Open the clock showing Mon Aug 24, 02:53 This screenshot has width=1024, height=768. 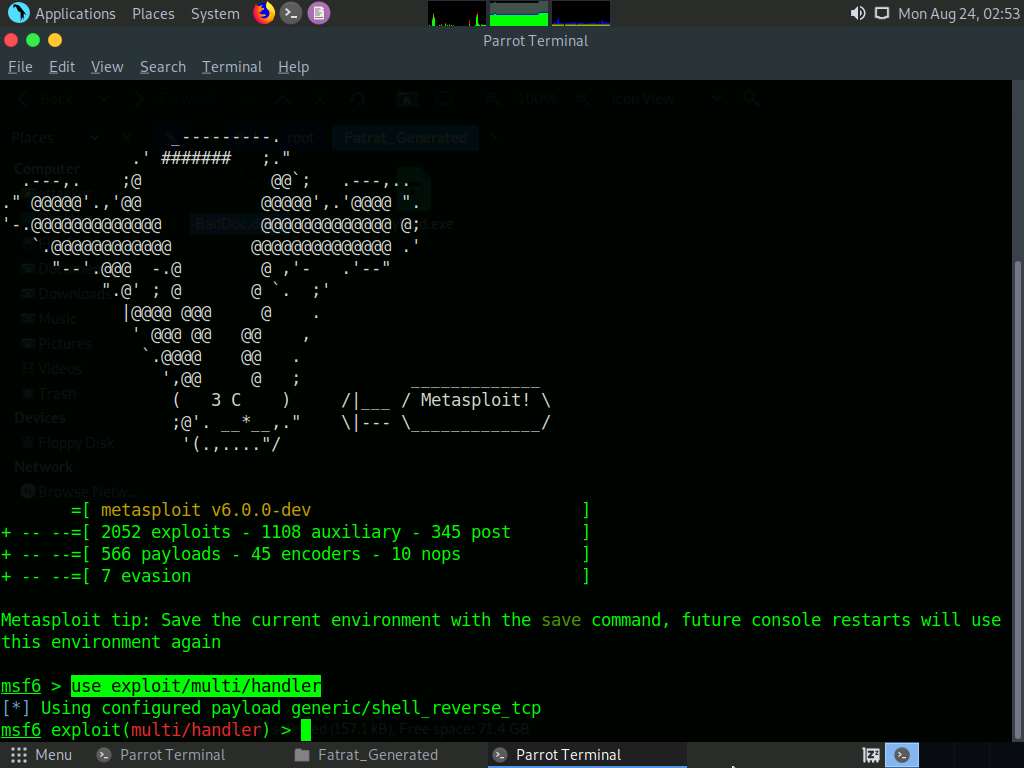point(958,14)
